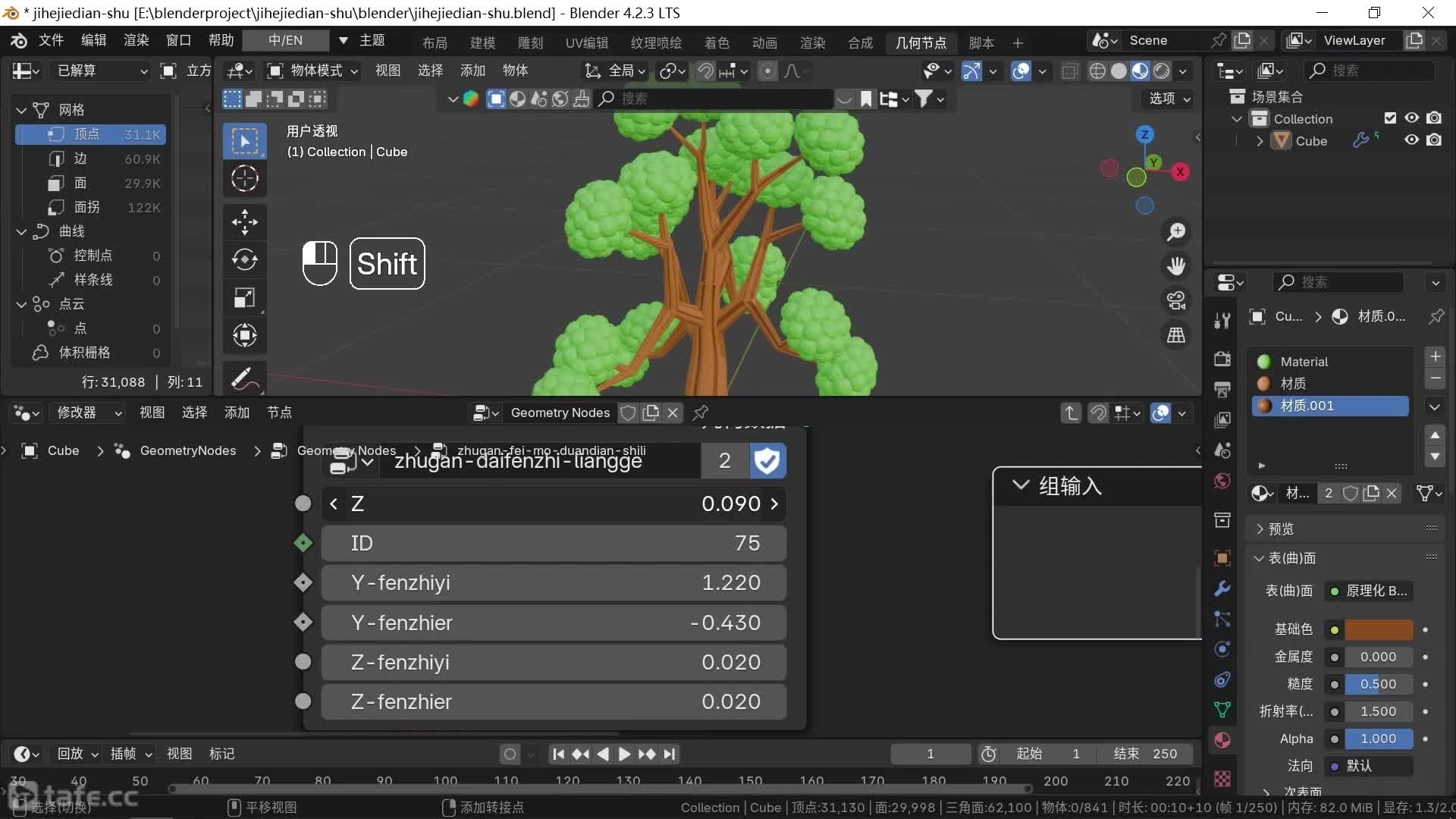Viewport: 1456px width, 819px height.
Task: Hide Cube object with eye icon
Action: (1411, 140)
